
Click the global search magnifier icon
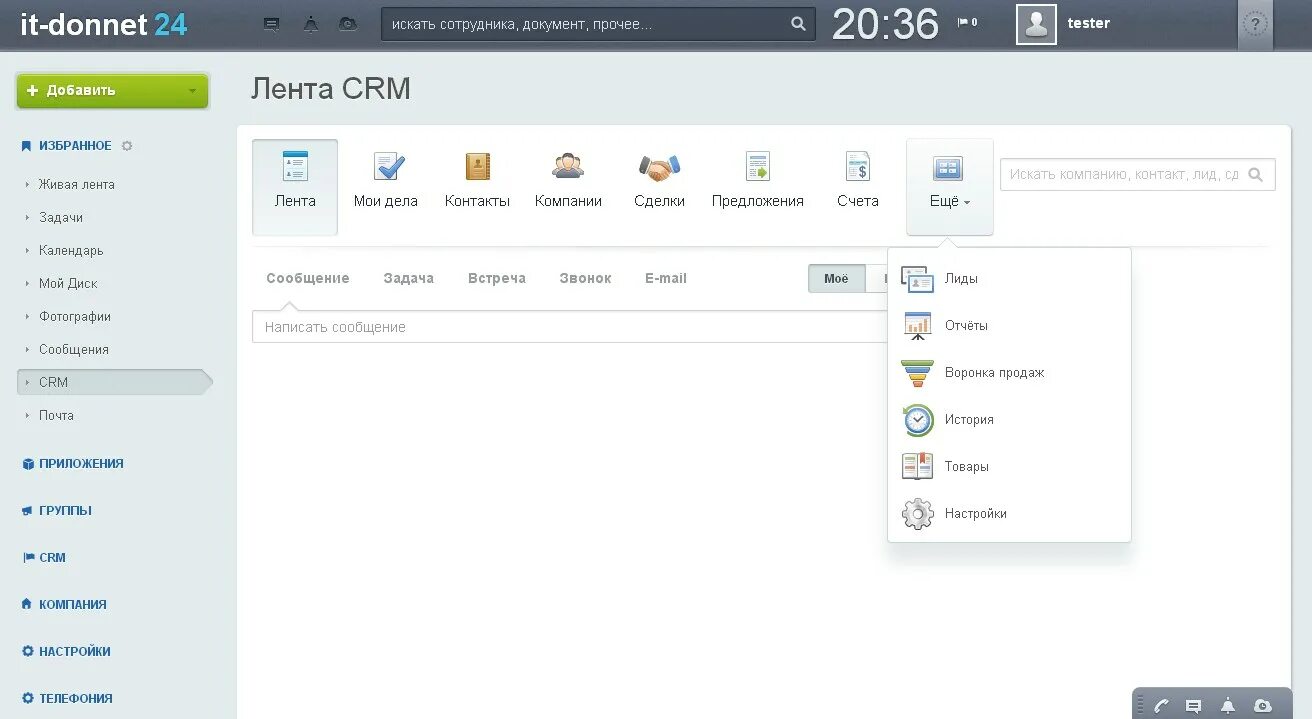click(x=798, y=24)
